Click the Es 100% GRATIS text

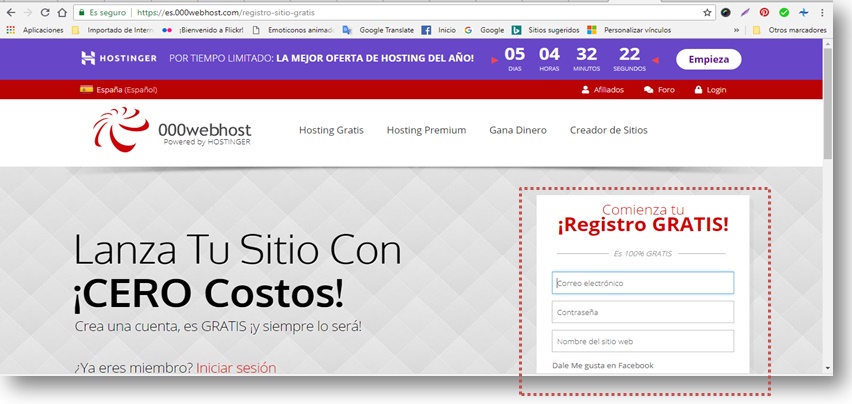click(643, 254)
